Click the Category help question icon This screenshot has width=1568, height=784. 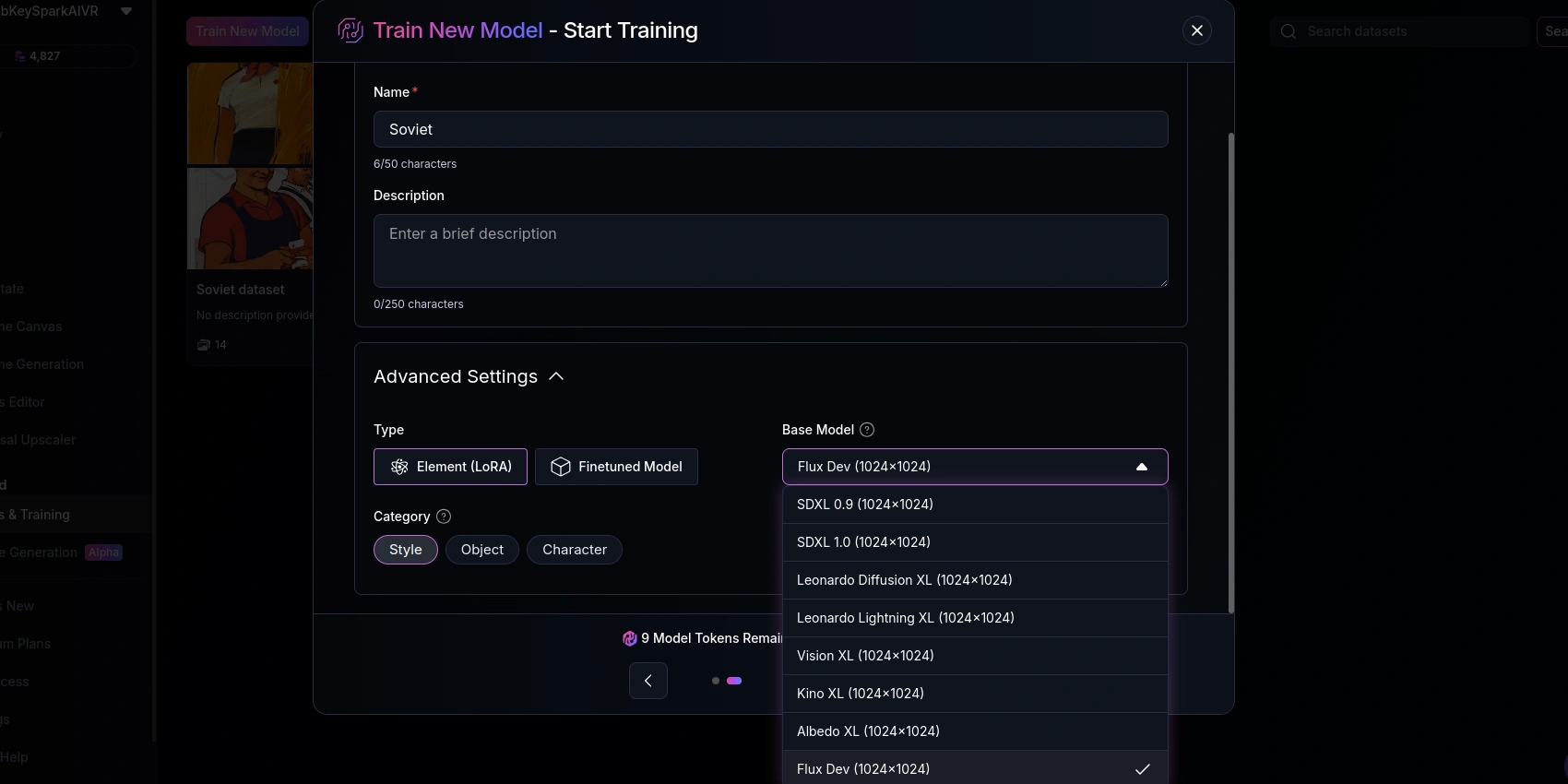tap(444, 517)
